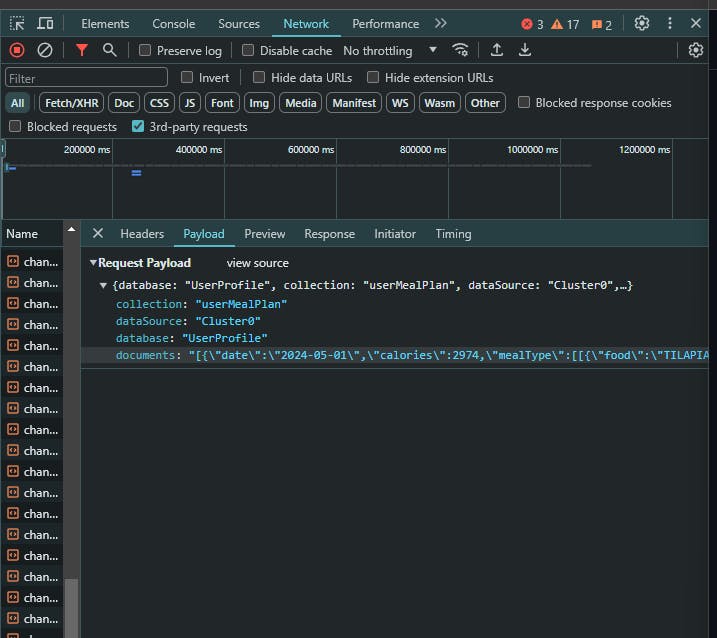Collapse the Request Payload section

(94, 263)
